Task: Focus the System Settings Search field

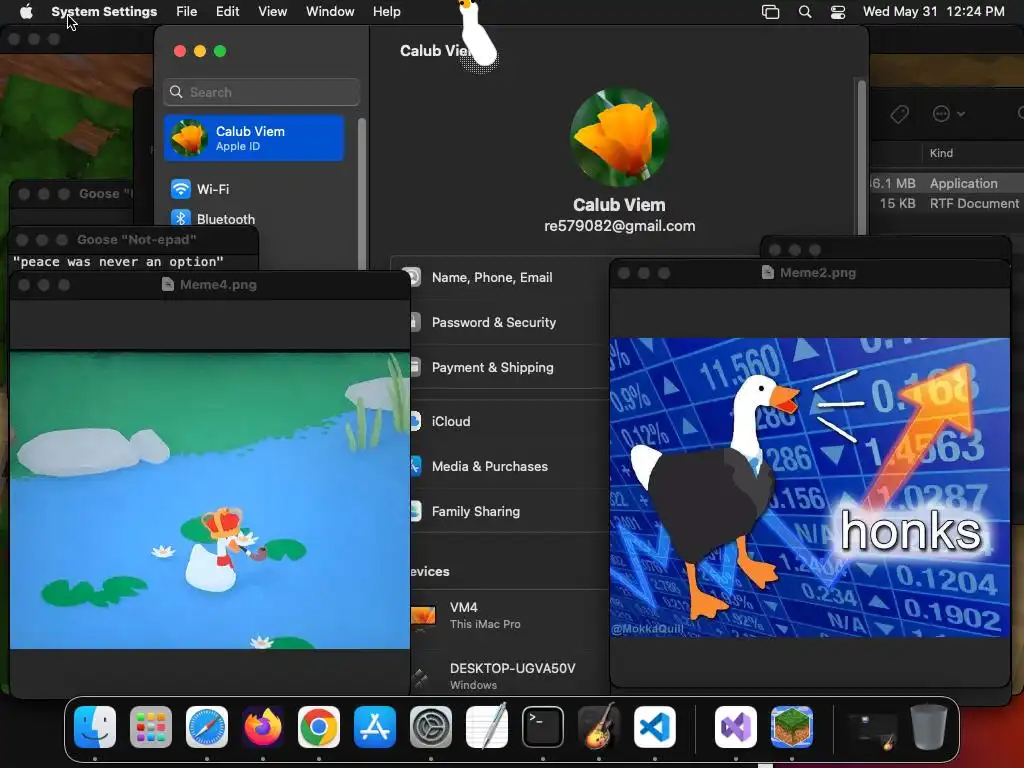Action: click(261, 92)
